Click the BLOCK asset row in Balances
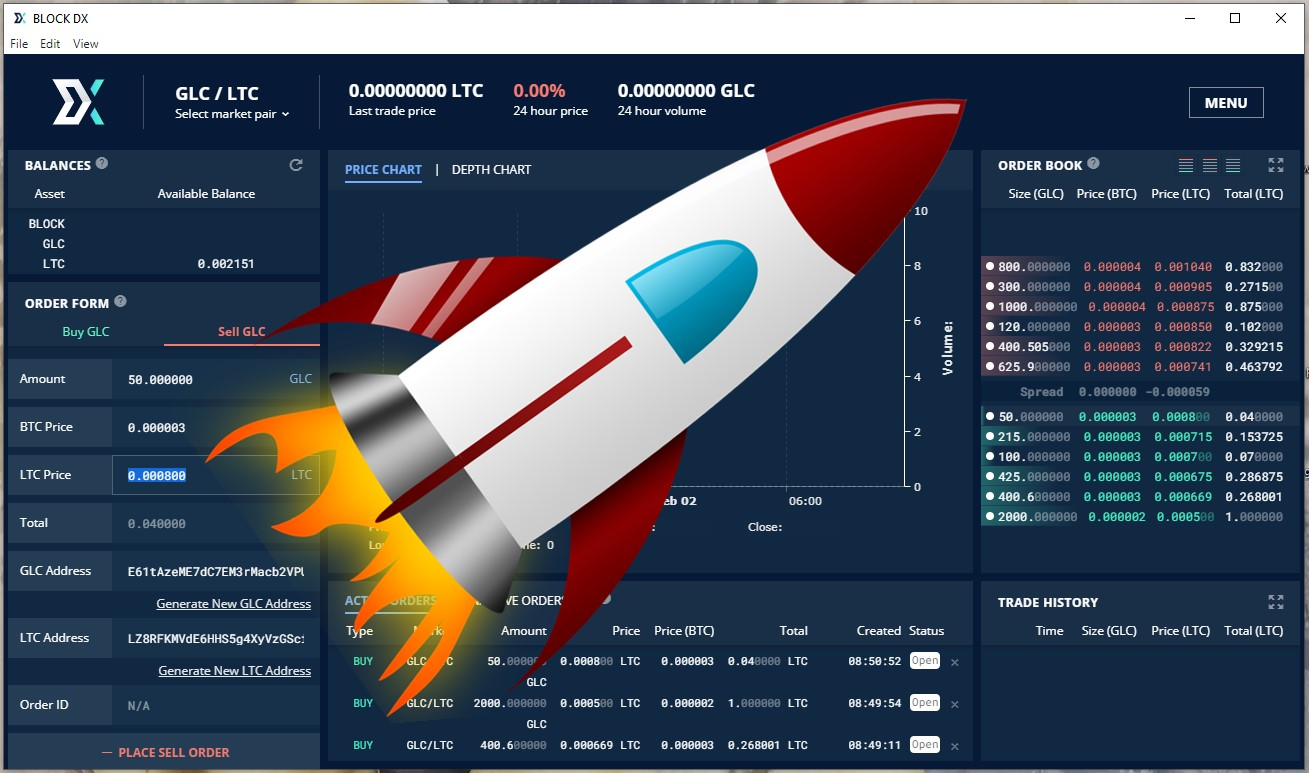This screenshot has height=773, width=1309. coord(164,224)
